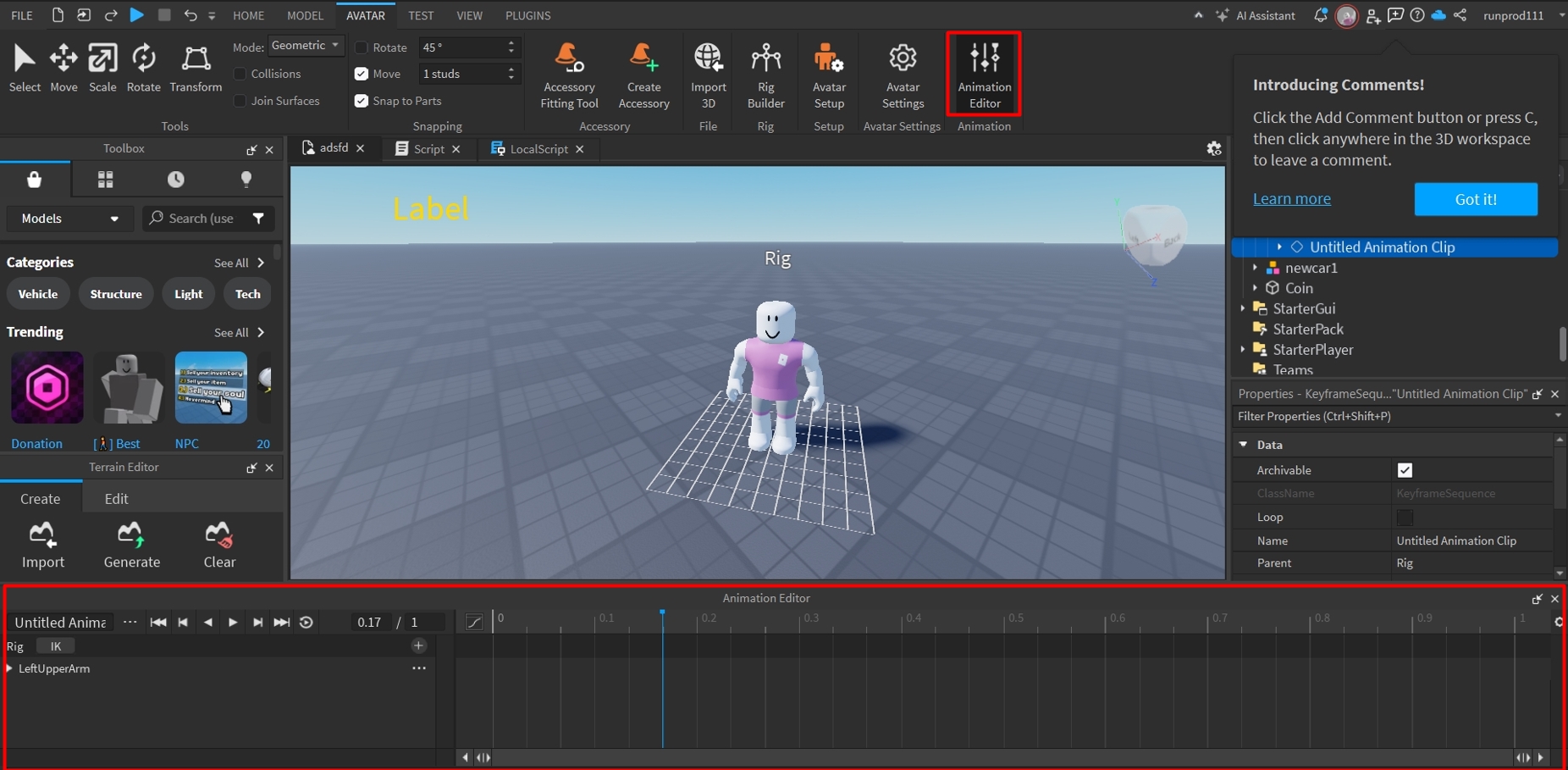This screenshot has height=770, width=1568.
Task: Enable the Loop property checkbox
Action: [1405, 517]
